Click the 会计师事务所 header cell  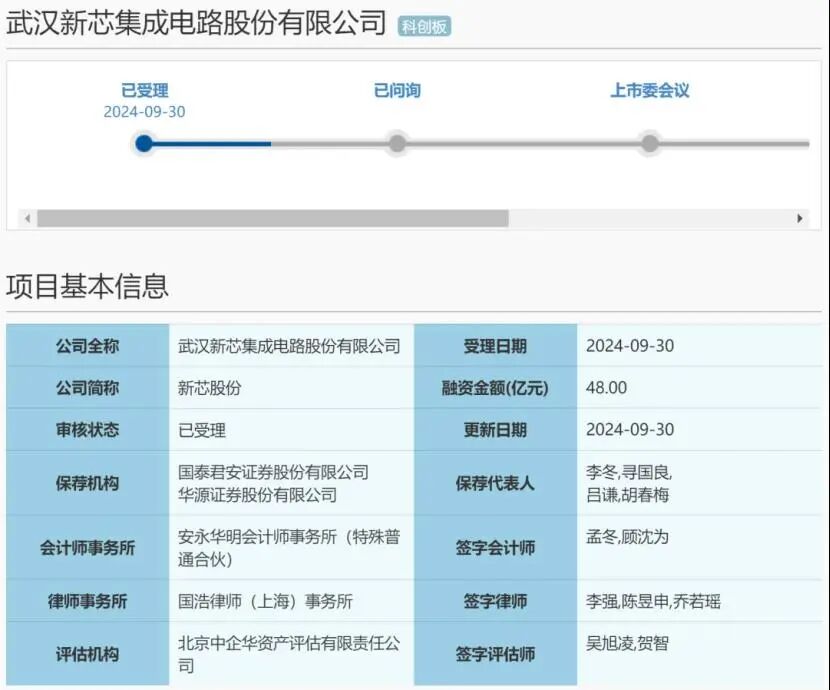click(x=87, y=548)
